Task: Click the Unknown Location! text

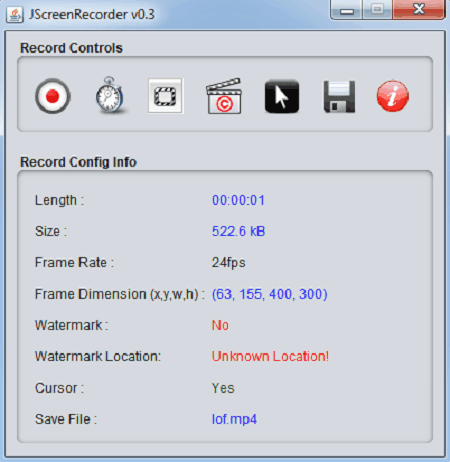Action: pyautogui.click(x=270, y=356)
